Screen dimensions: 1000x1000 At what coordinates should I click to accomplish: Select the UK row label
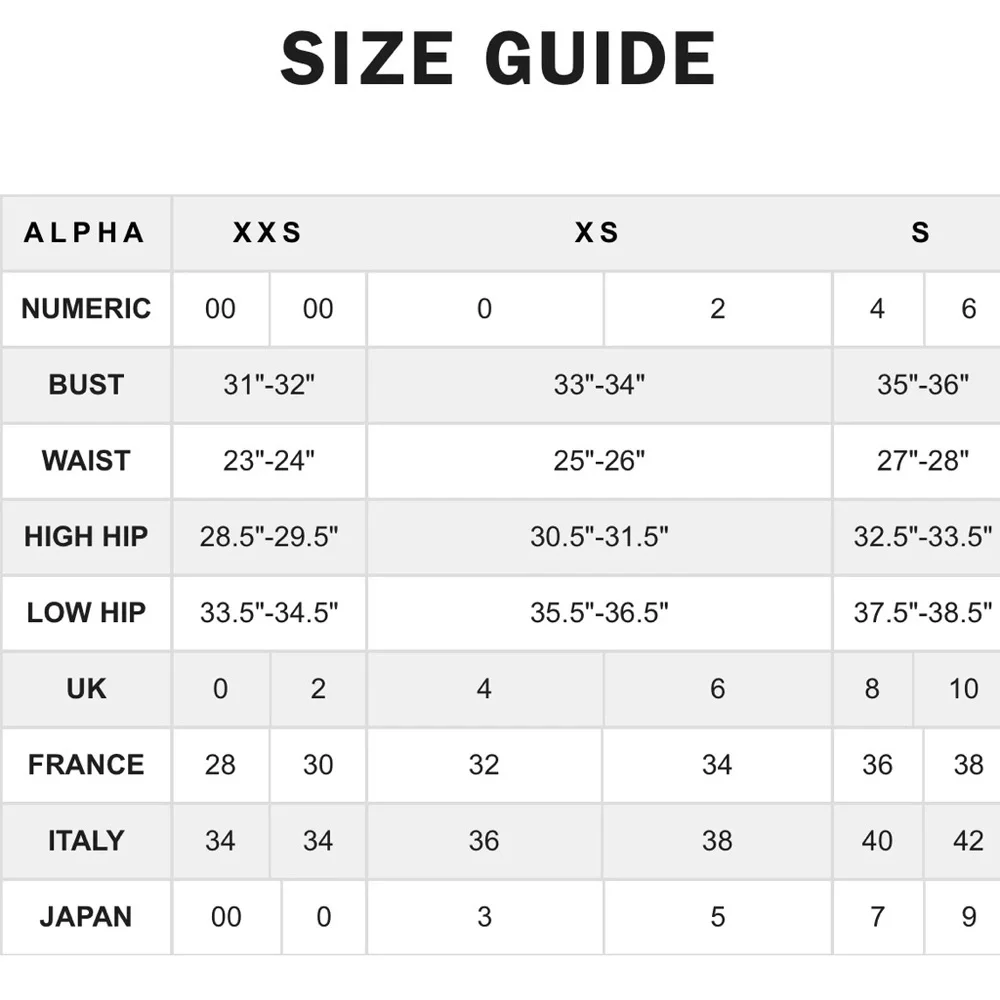[86, 689]
